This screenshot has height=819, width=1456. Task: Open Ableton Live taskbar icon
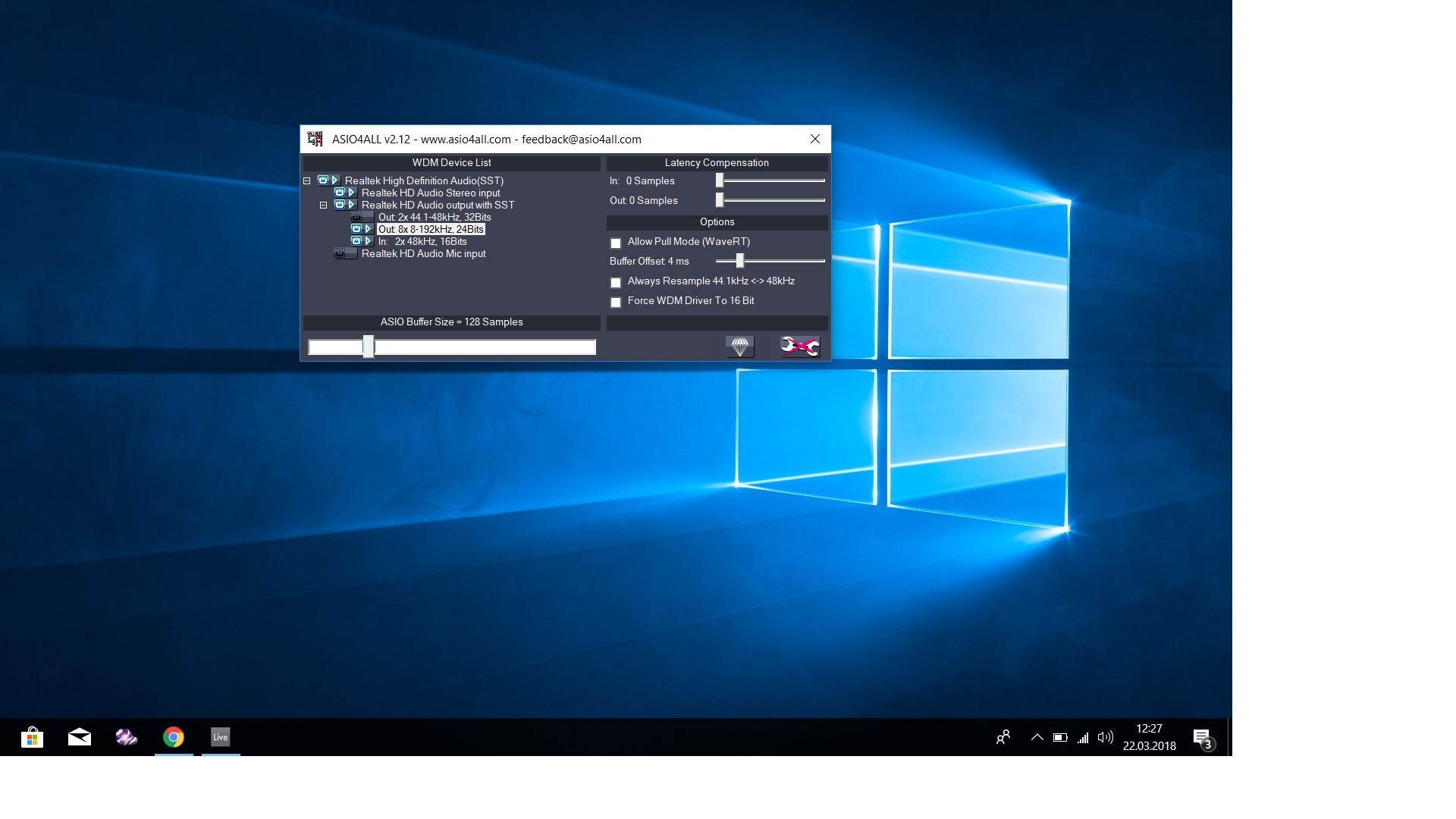[221, 737]
